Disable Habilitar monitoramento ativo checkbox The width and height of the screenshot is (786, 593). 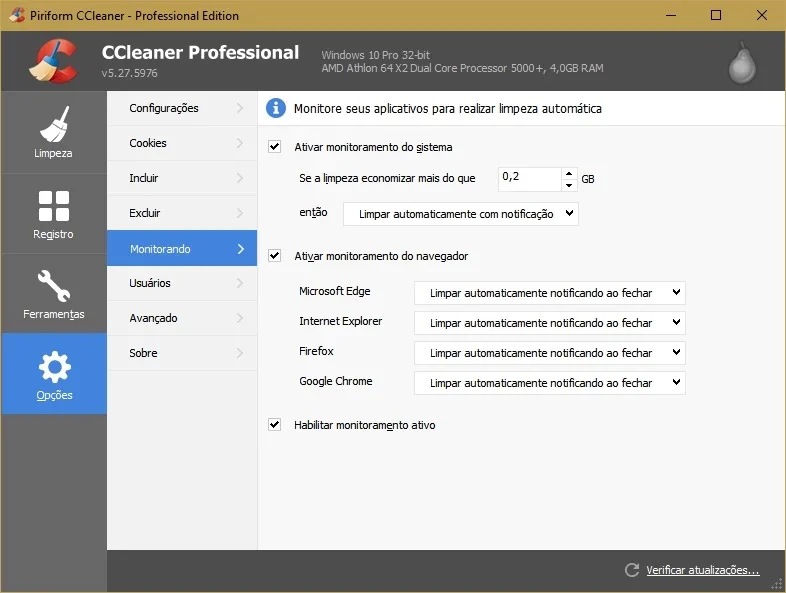(x=274, y=425)
